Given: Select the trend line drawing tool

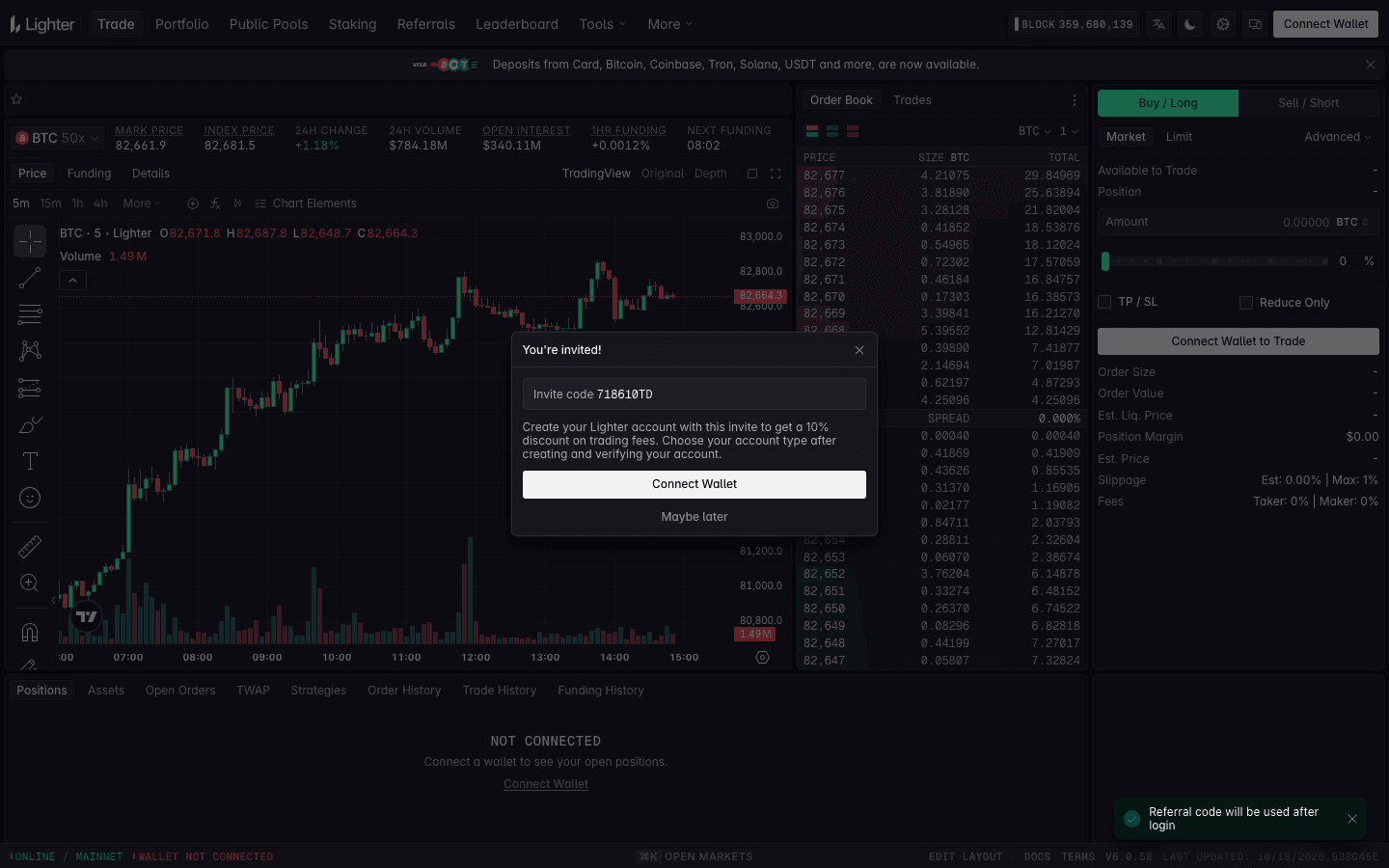Looking at the screenshot, I should 30,278.
